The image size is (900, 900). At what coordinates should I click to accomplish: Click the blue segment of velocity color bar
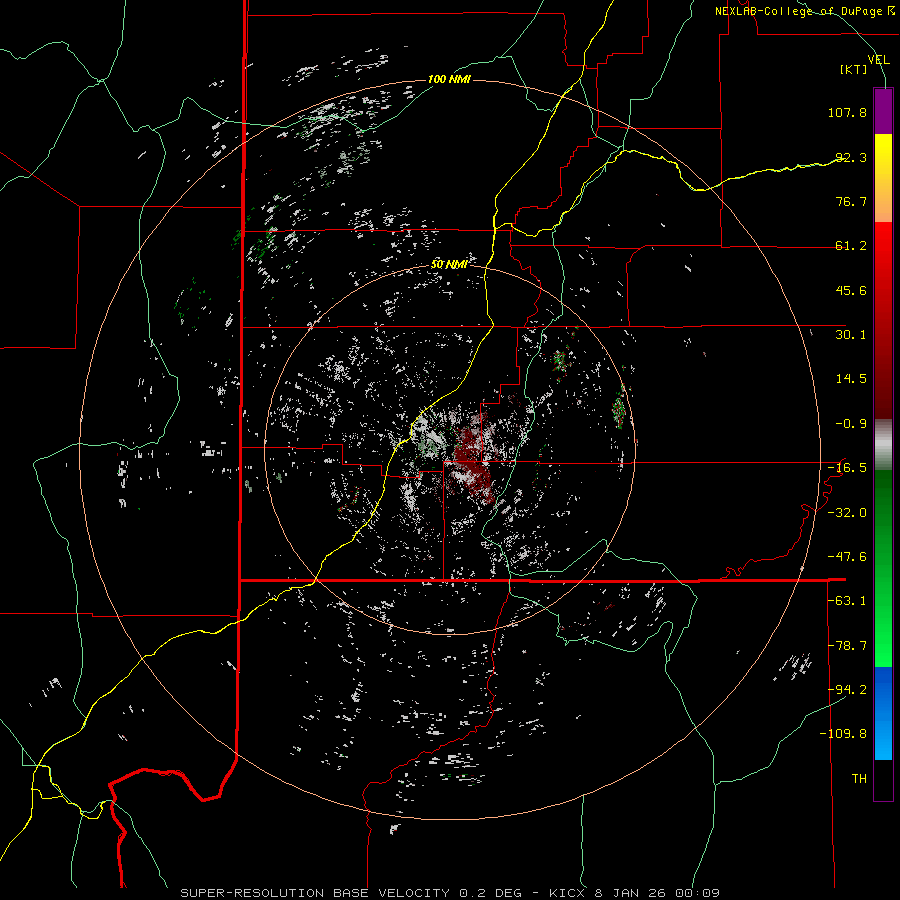pos(883,713)
